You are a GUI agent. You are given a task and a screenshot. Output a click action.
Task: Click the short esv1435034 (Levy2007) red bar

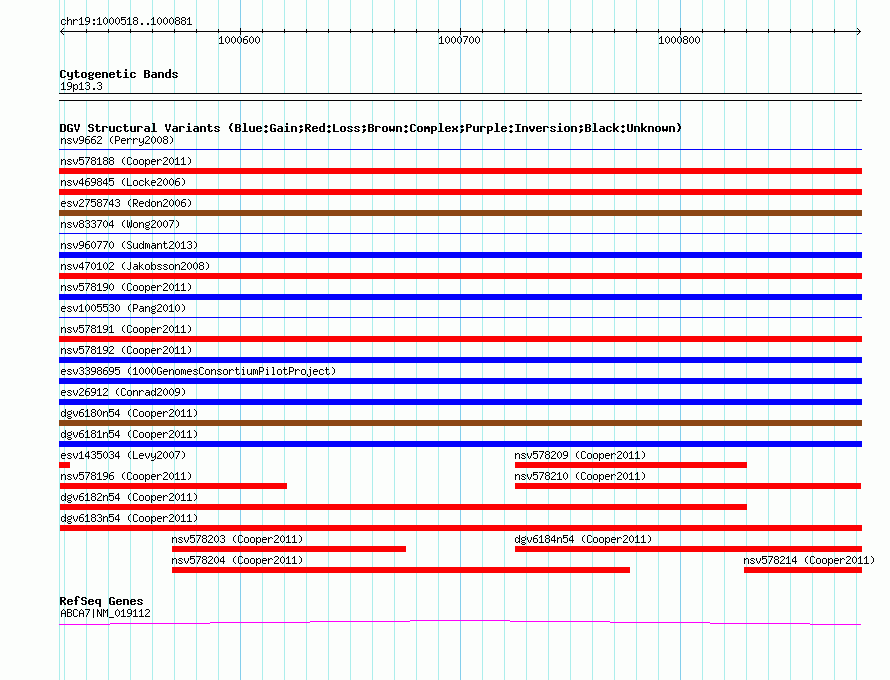(65, 465)
